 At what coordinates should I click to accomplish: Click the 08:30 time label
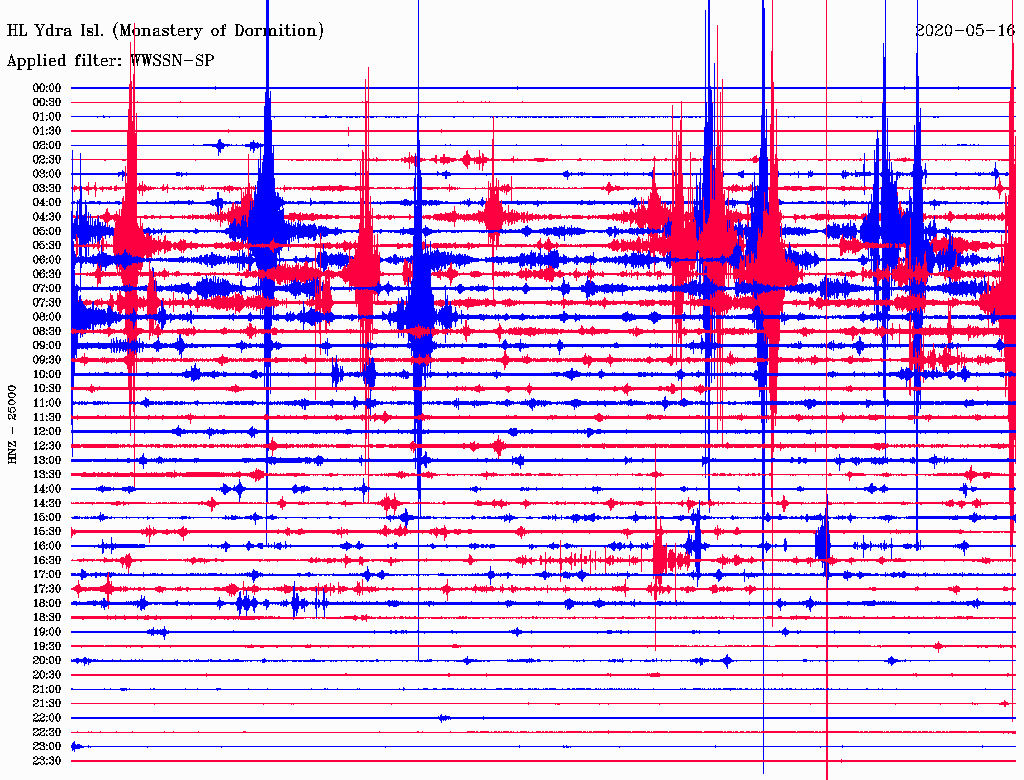47,331
